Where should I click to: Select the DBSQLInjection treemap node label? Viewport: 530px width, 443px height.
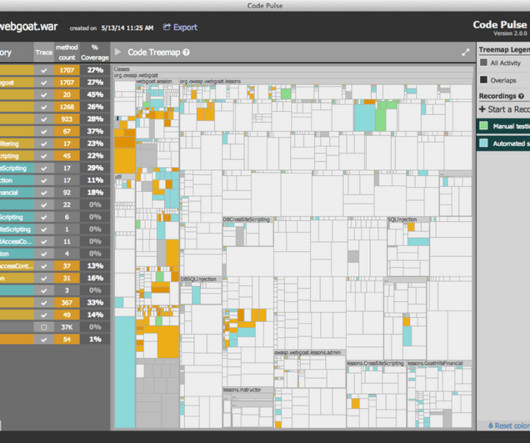coord(198,279)
